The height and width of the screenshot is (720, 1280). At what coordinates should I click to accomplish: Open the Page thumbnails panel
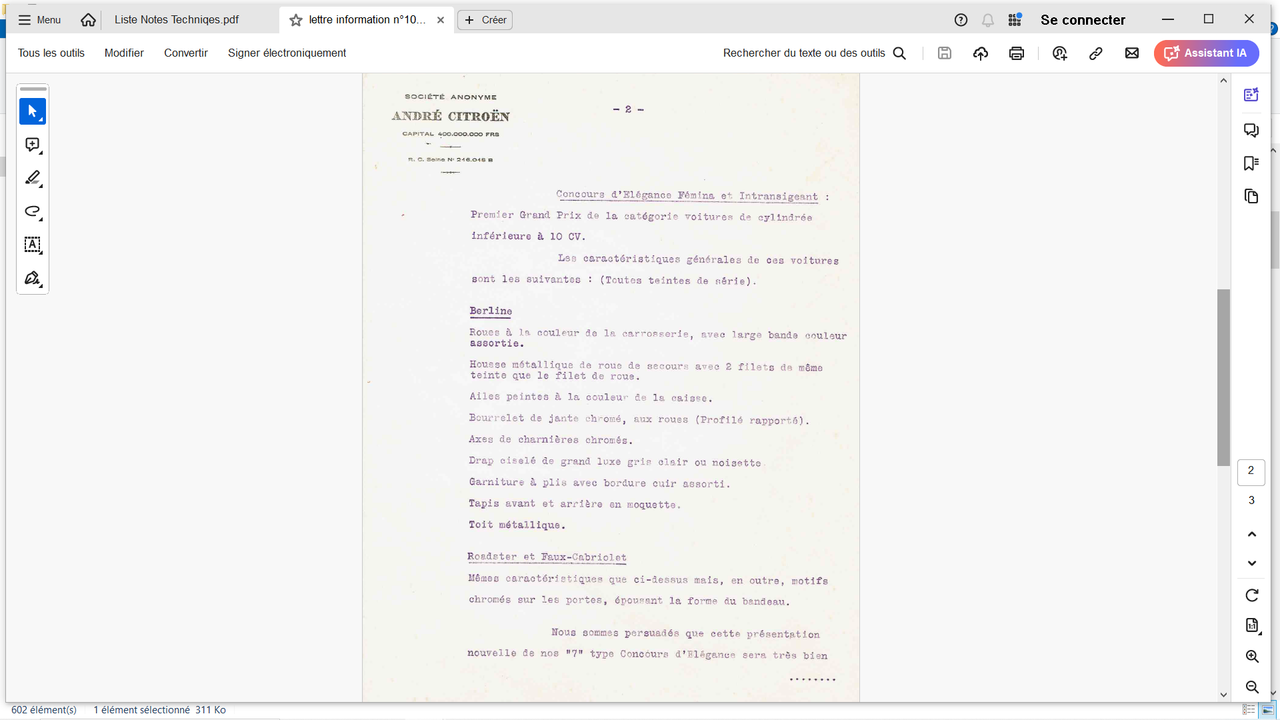[1251, 196]
